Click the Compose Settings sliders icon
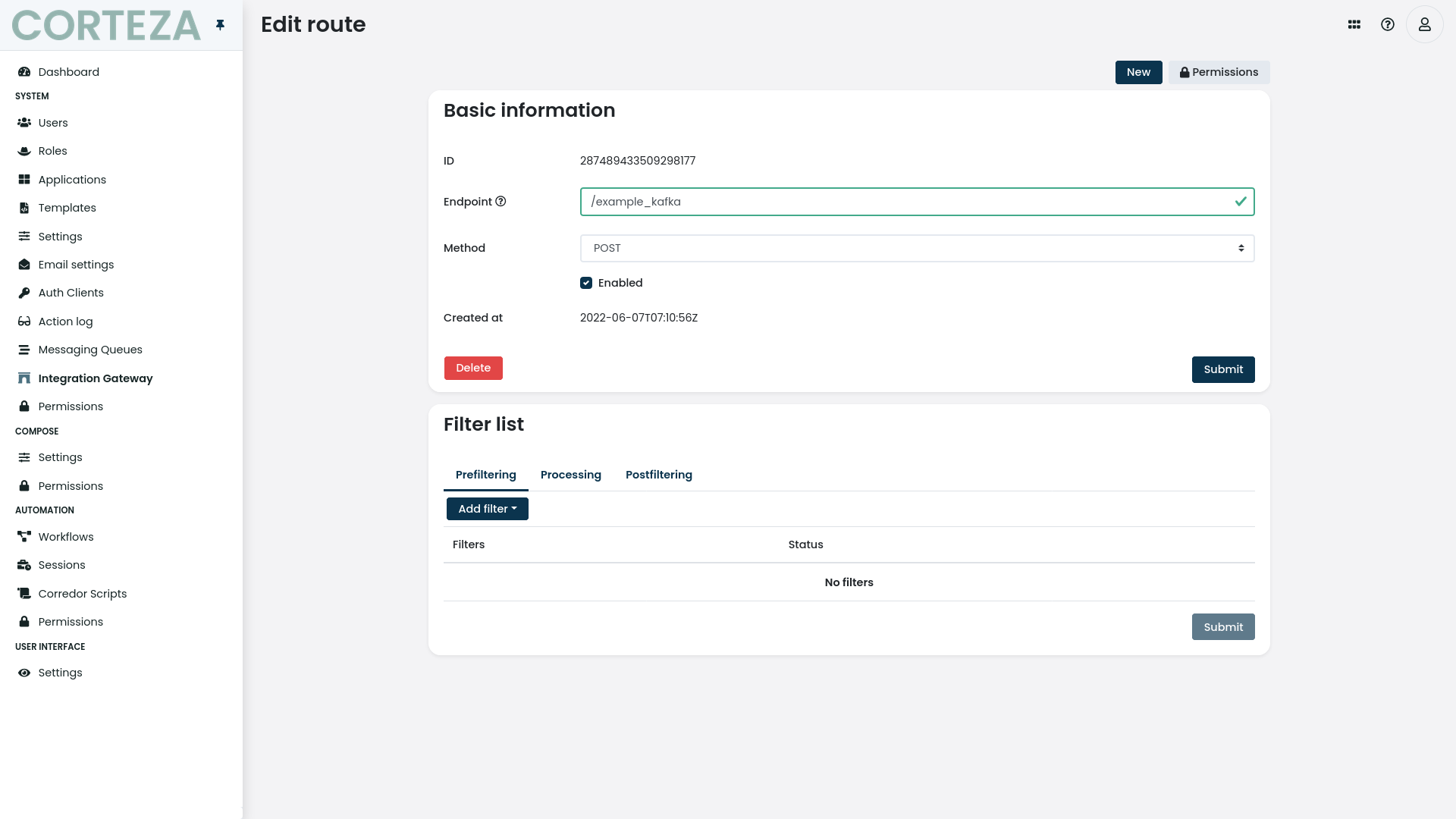 [24, 457]
